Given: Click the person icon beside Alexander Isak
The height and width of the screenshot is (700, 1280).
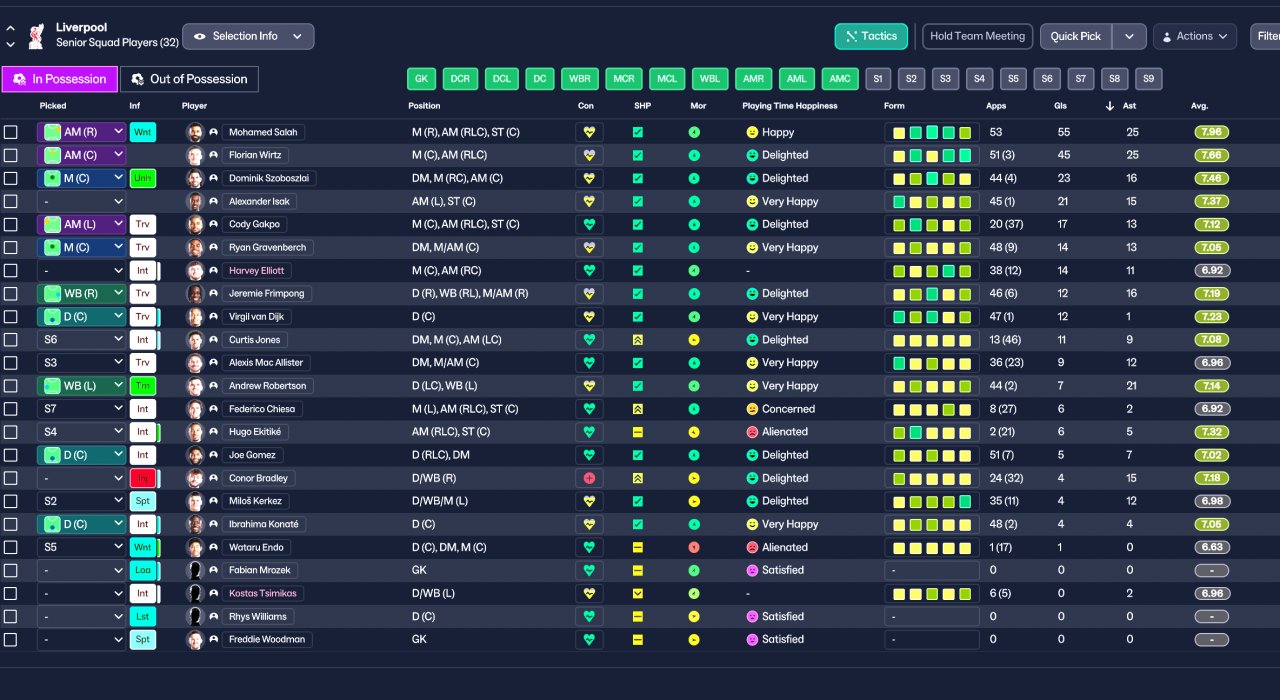Looking at the screenshot, I should pyautogui.click(x=213, y=201).
